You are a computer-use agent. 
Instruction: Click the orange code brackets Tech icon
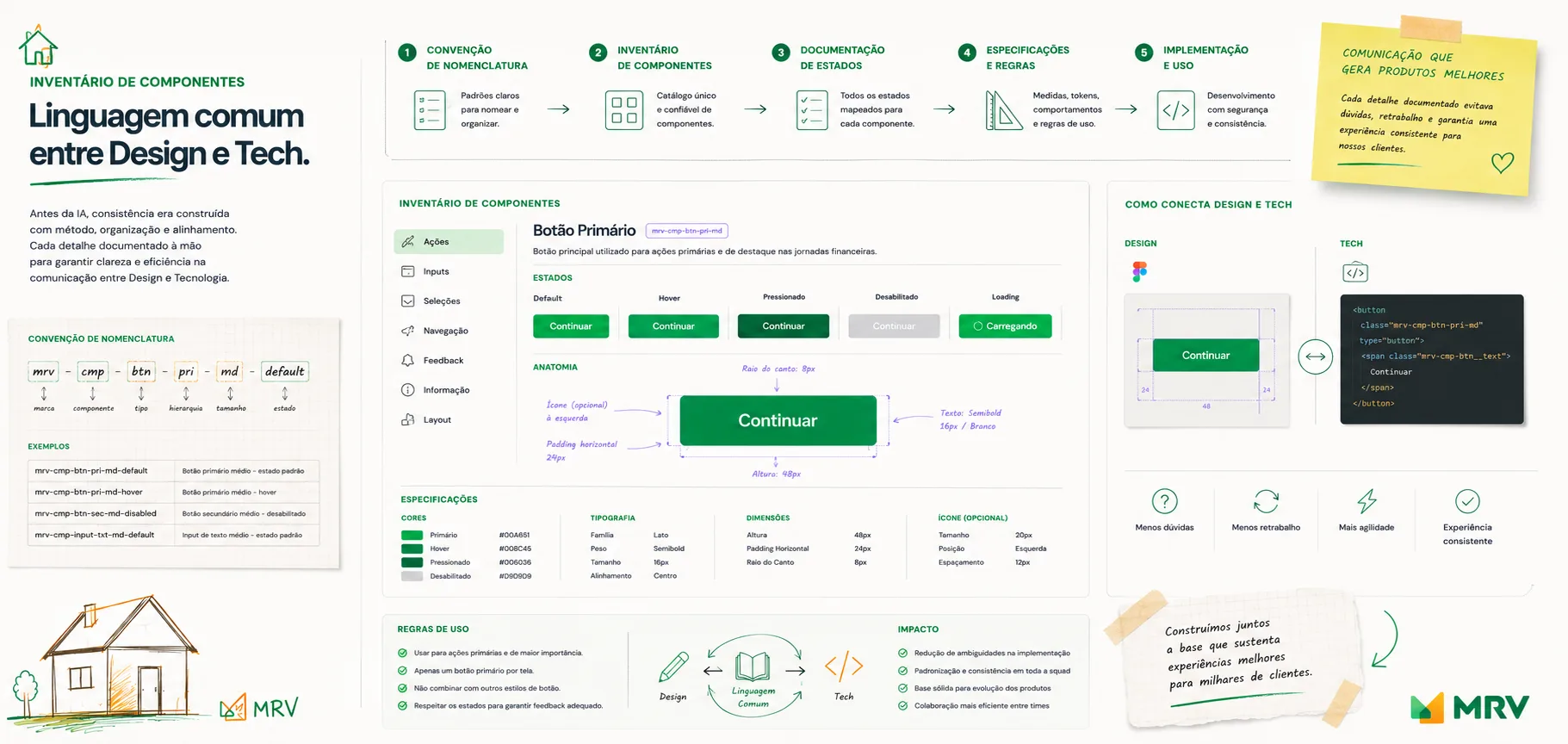tap(844, 666)
